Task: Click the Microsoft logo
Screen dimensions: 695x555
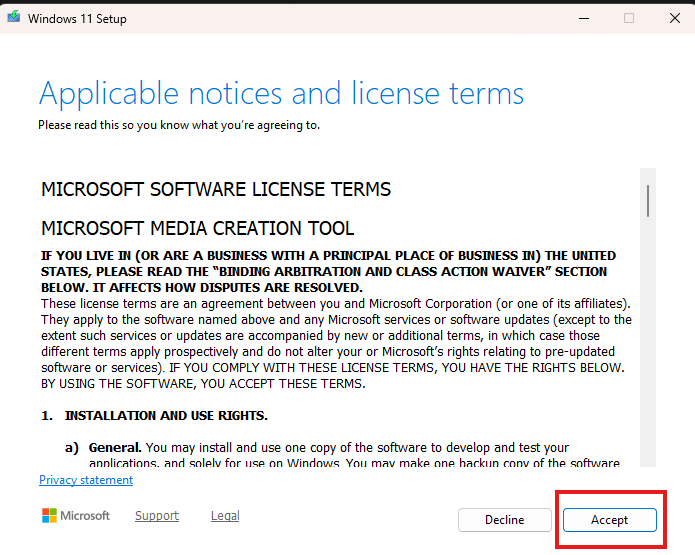Action: tap(75, 516)
